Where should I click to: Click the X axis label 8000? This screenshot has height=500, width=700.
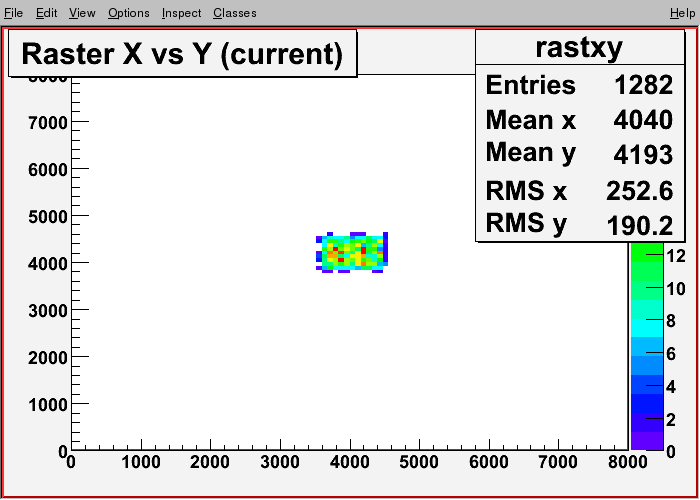click(627, 462)
